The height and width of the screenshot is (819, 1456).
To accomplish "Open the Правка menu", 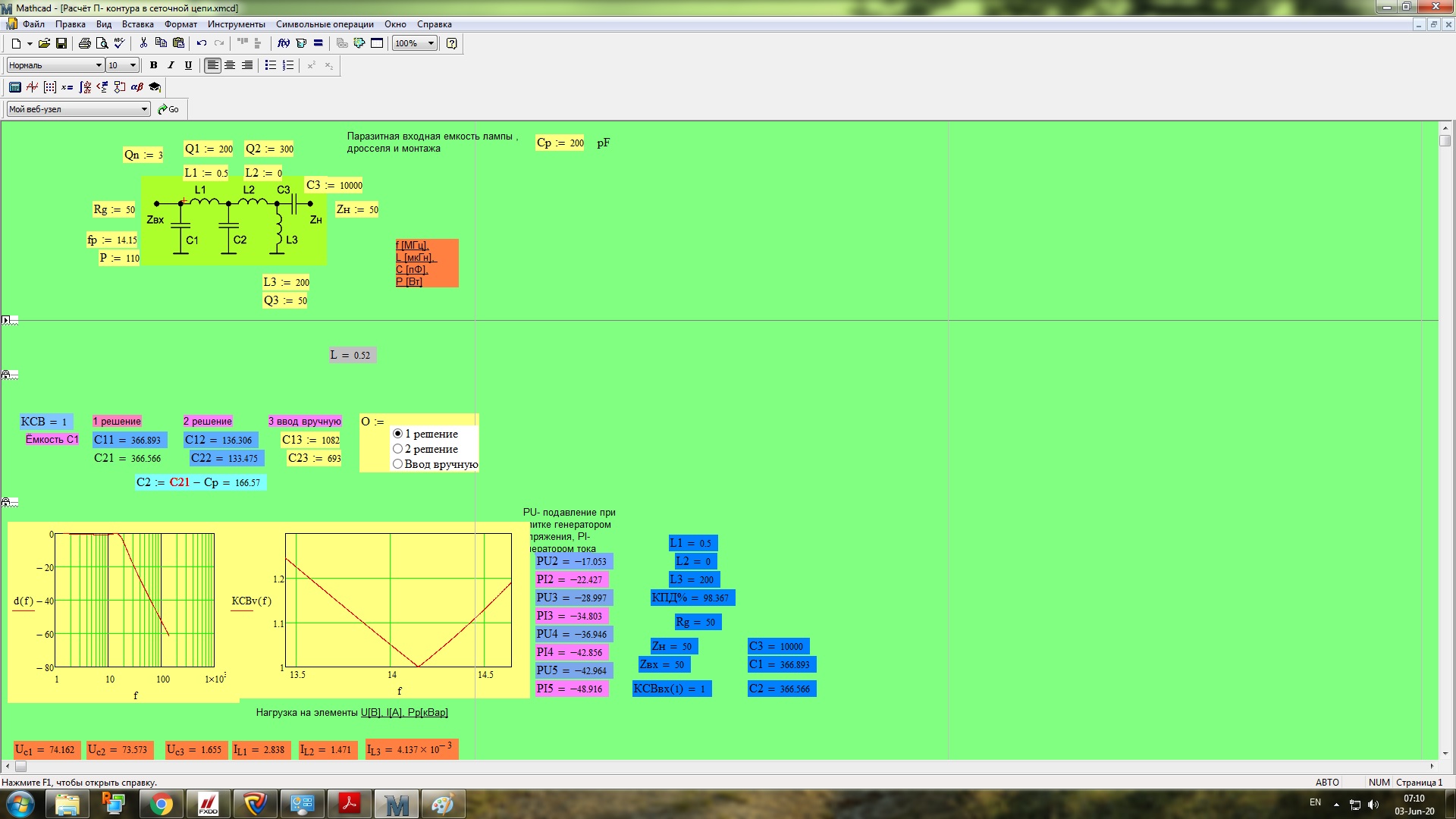I will pos(71,24).
